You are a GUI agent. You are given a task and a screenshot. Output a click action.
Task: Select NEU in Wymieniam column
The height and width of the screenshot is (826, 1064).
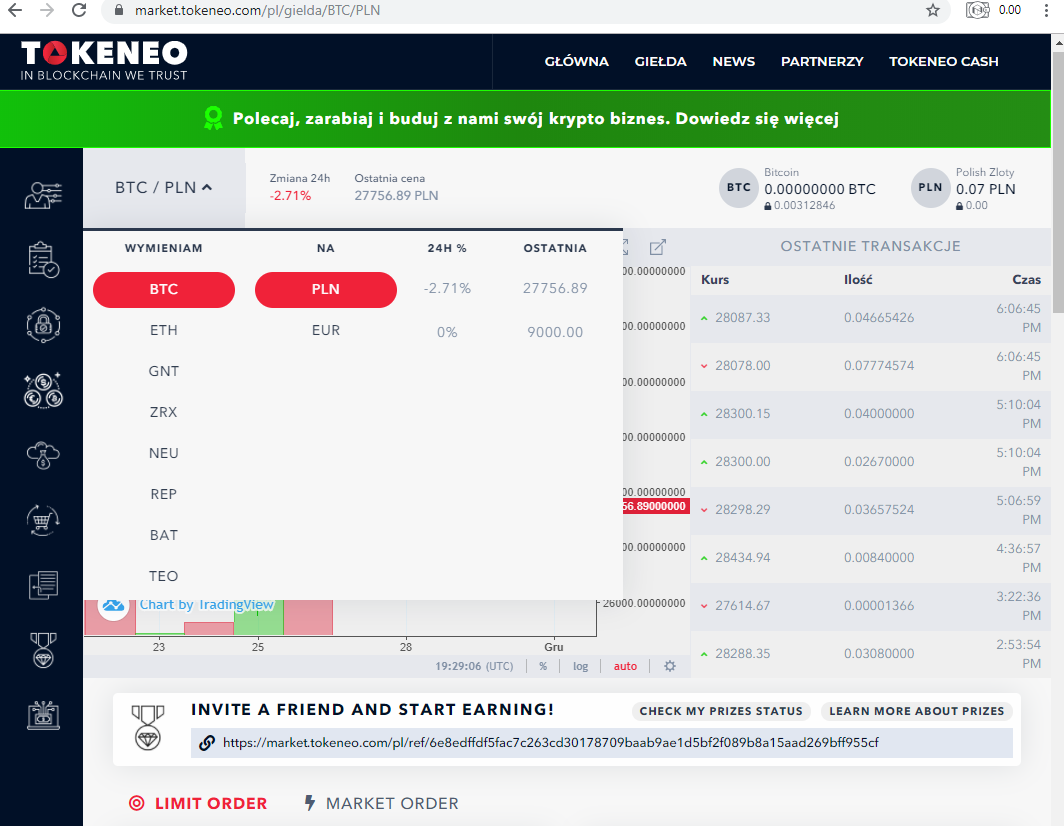(x=164, y=453)
